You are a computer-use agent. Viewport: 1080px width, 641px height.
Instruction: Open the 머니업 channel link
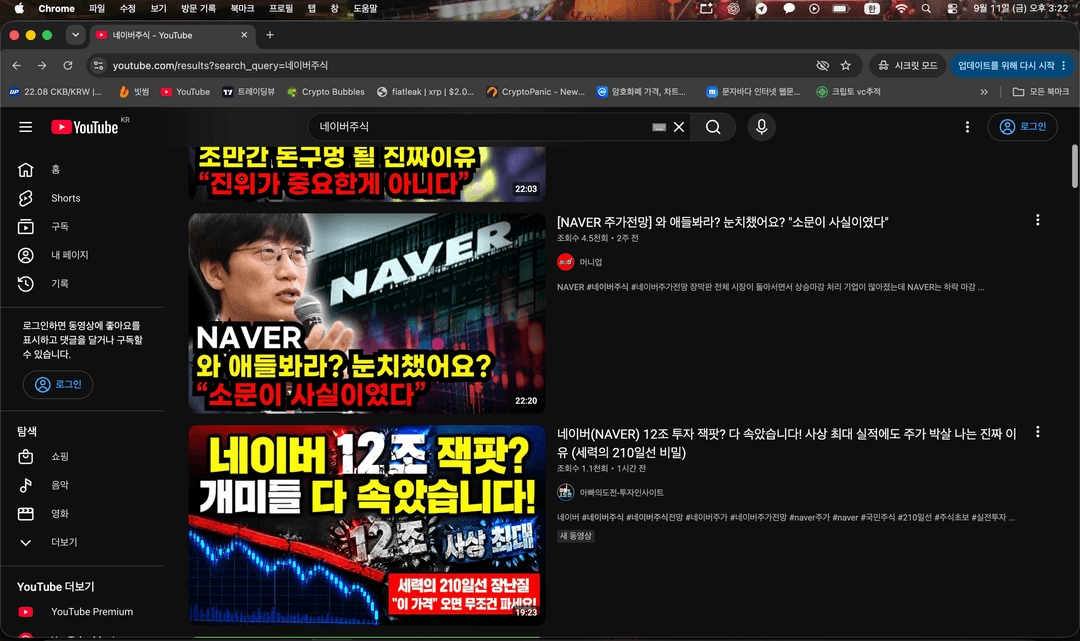(591, 262)
